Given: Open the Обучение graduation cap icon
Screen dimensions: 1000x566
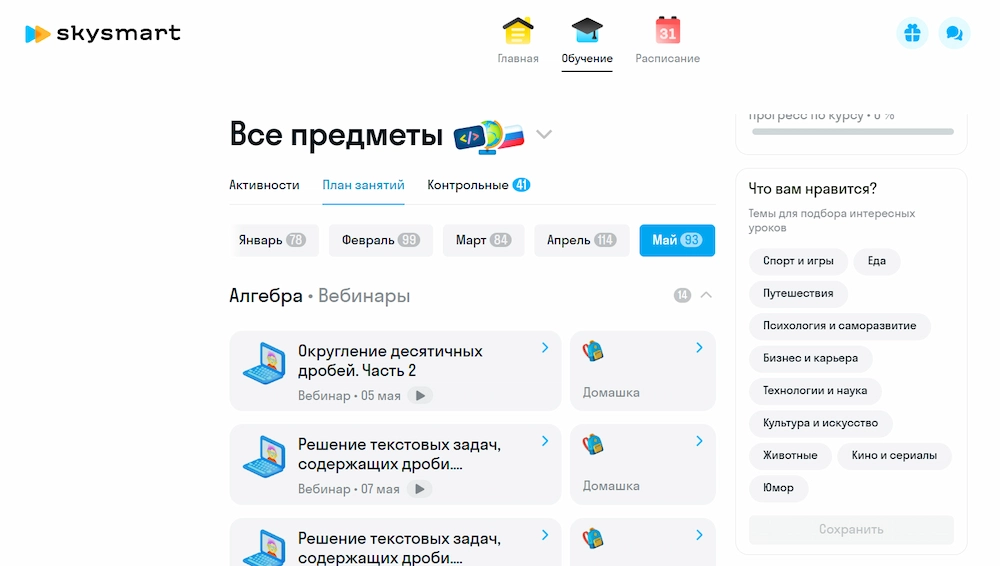Looking at the screenshot, I should (587, 31).
